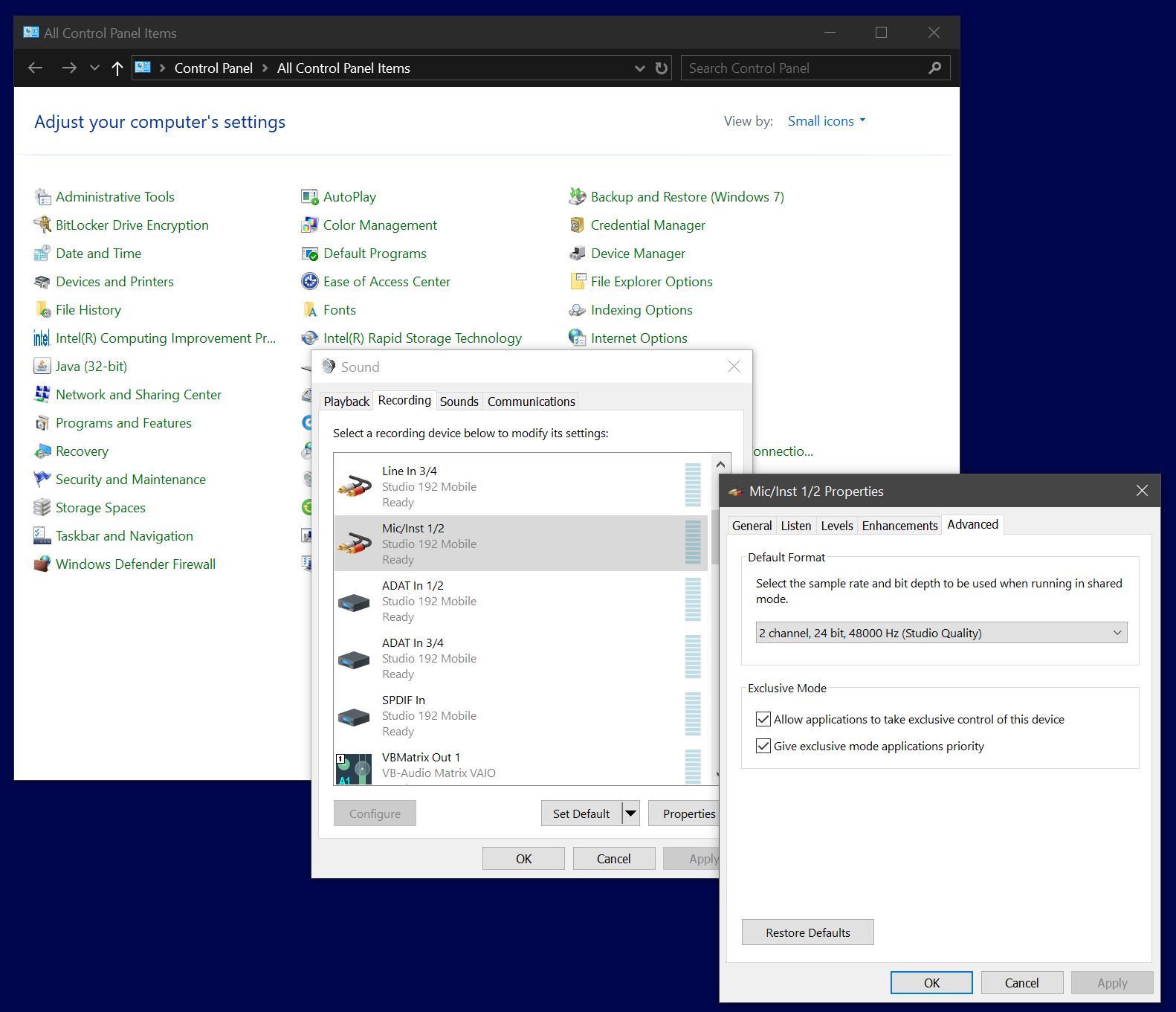Expand the View by Small icons dropdown
This screenshot has width=1176, height=1012.
(827, 121)
